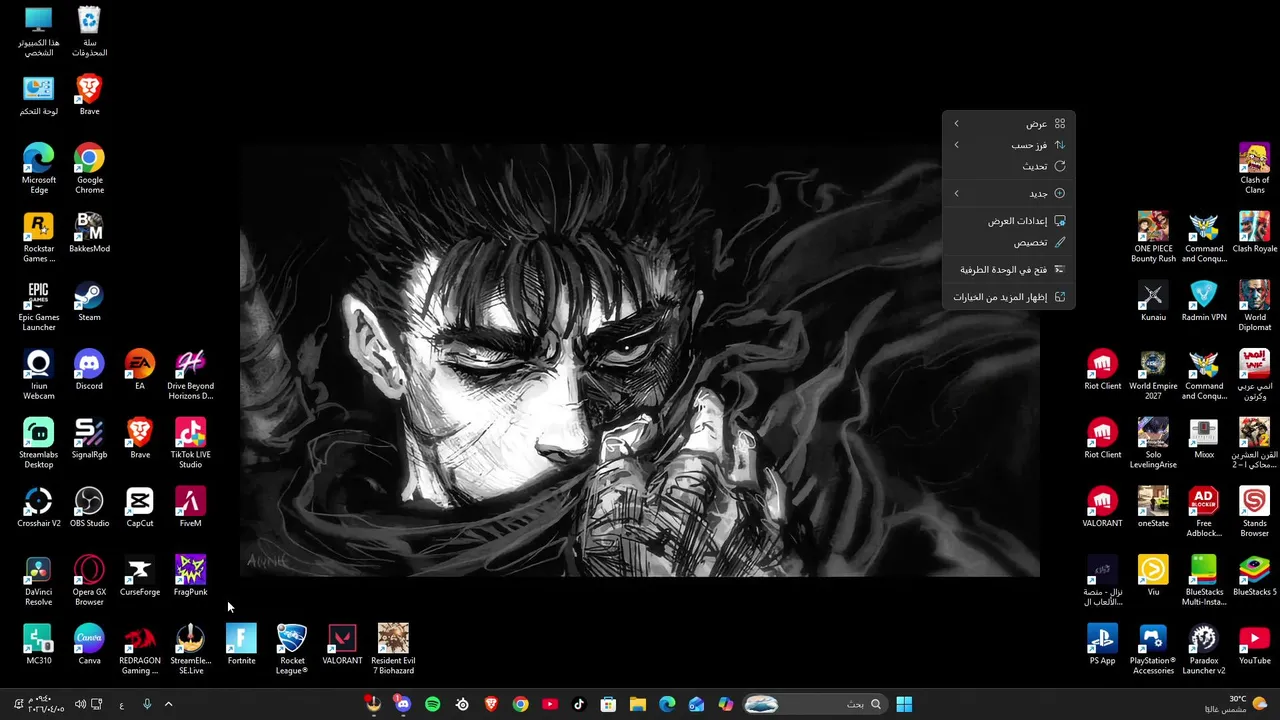This screenshot has width=1280, height=720.
Task: Select the BlueStacks Multi-Instance icon
Action: (x=1204, y=581)
